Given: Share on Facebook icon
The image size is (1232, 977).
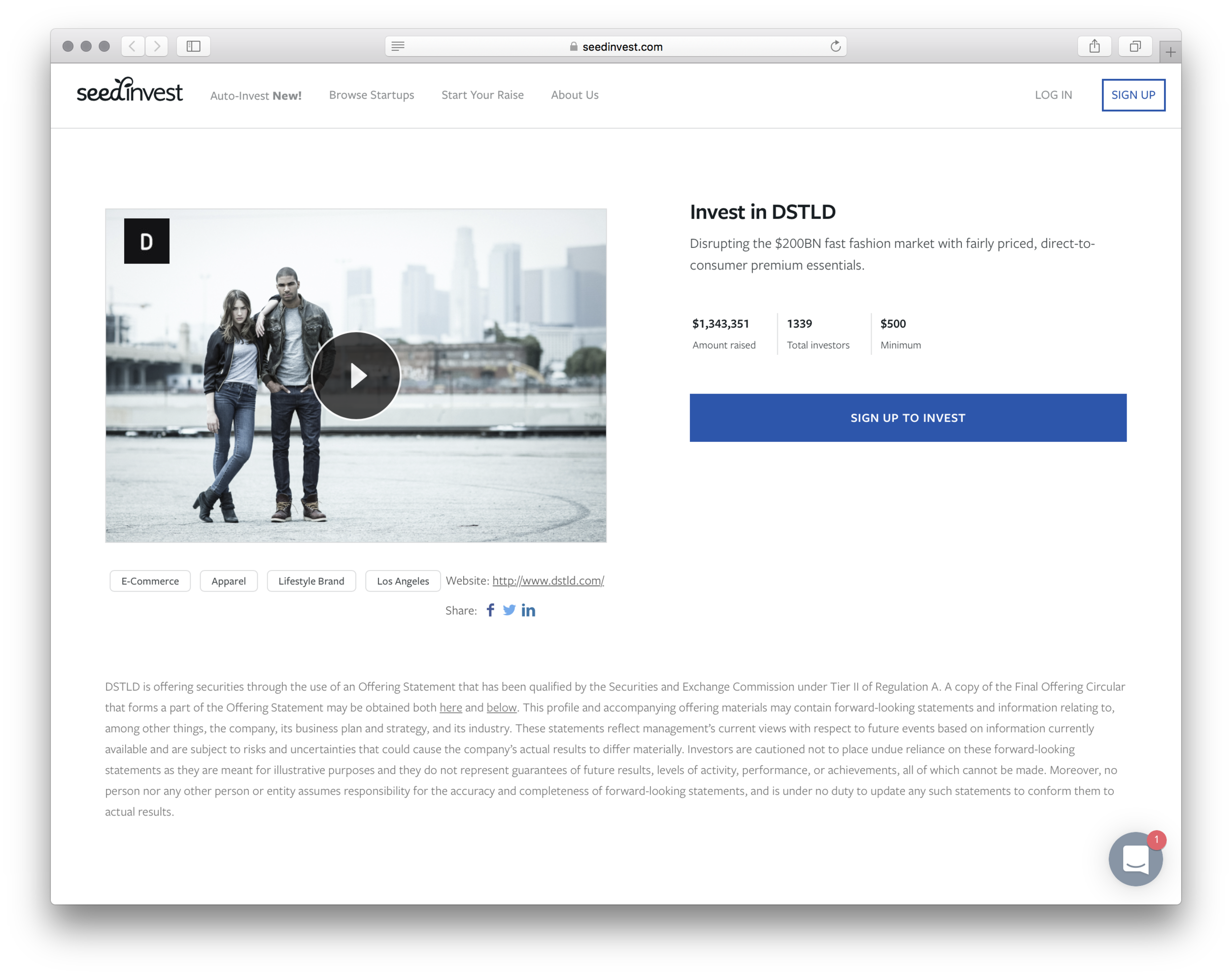Looking at the screenshot, I should pos(490,610).
